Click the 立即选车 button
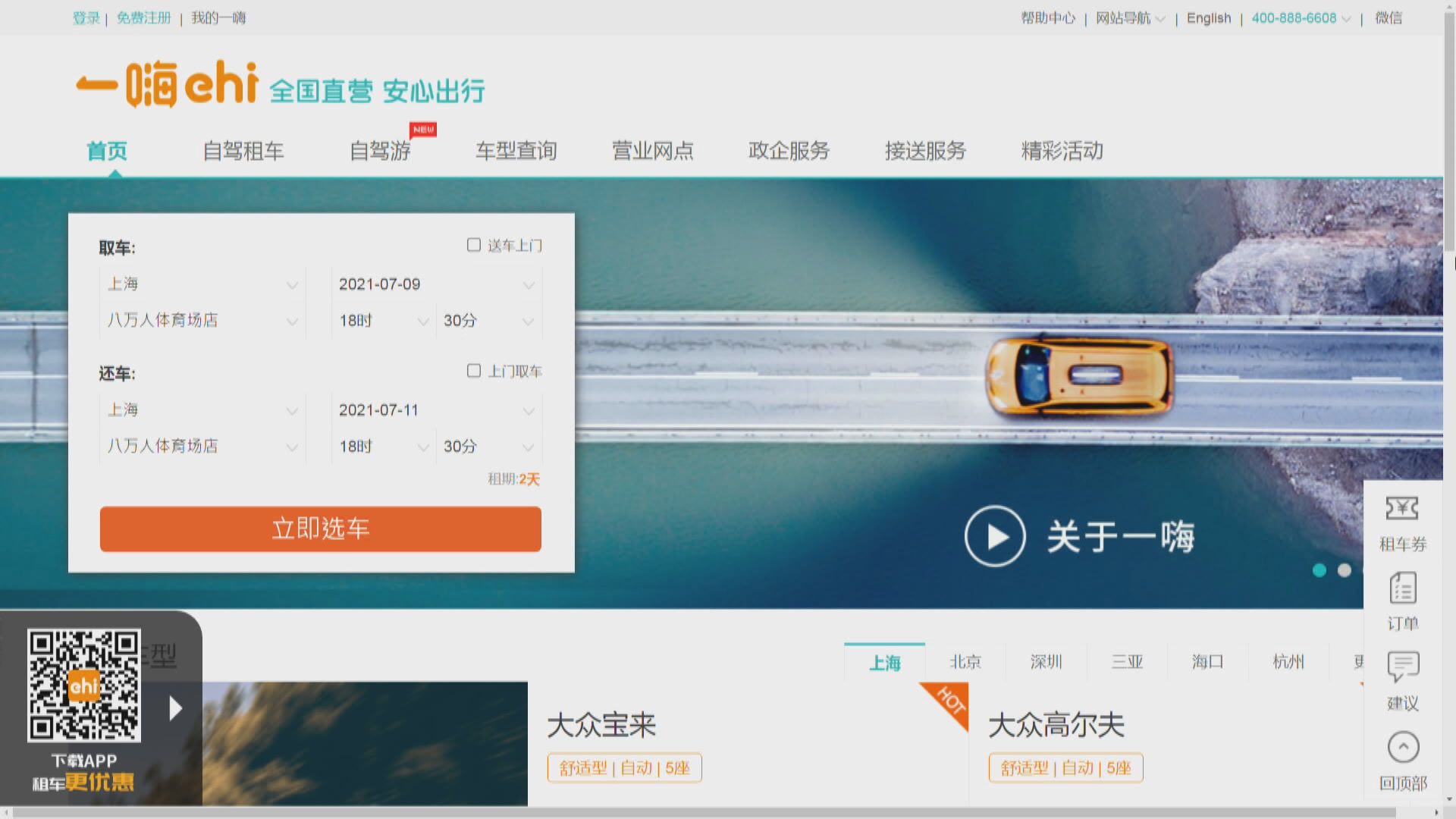 tap(320, 529)
